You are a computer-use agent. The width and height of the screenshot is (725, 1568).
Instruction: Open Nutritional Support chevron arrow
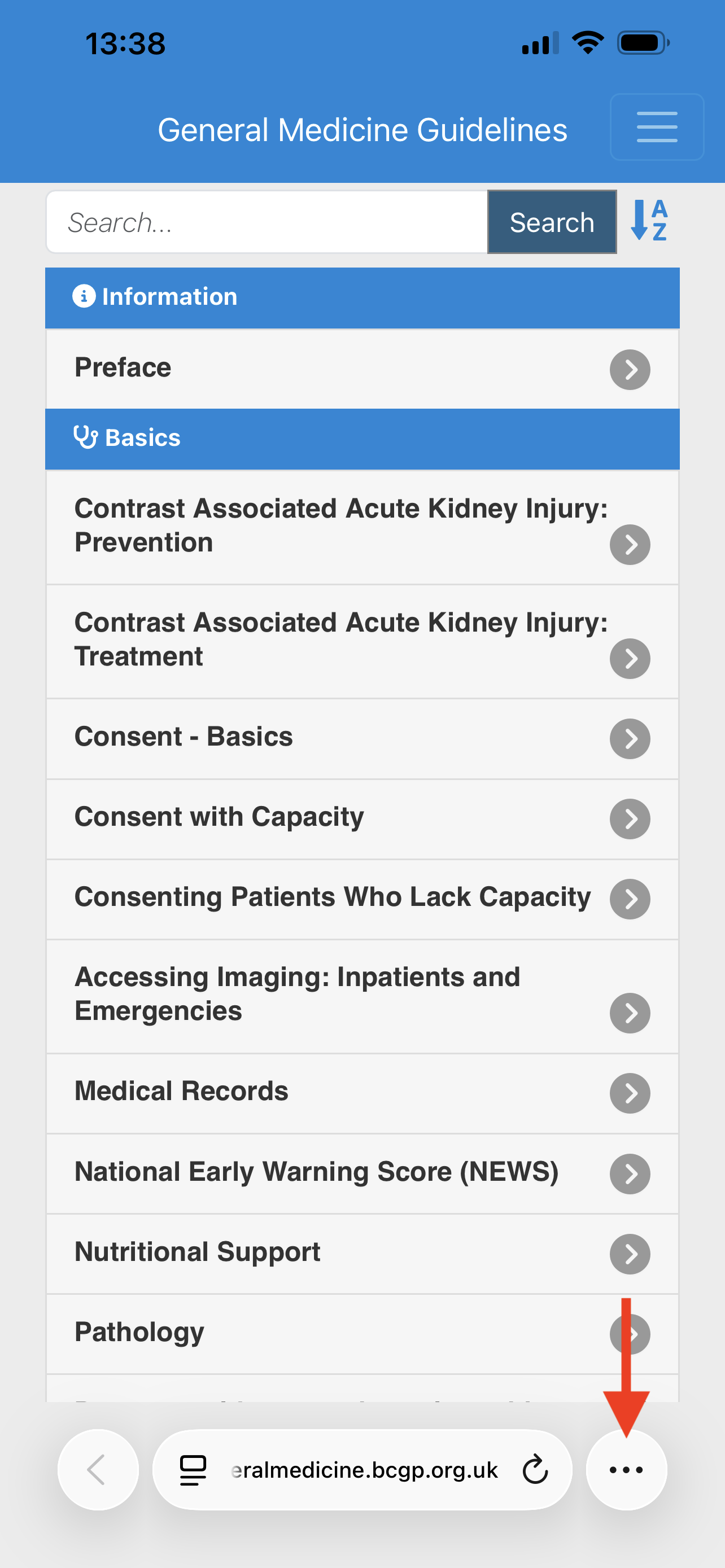click(x=630, y=1253)
